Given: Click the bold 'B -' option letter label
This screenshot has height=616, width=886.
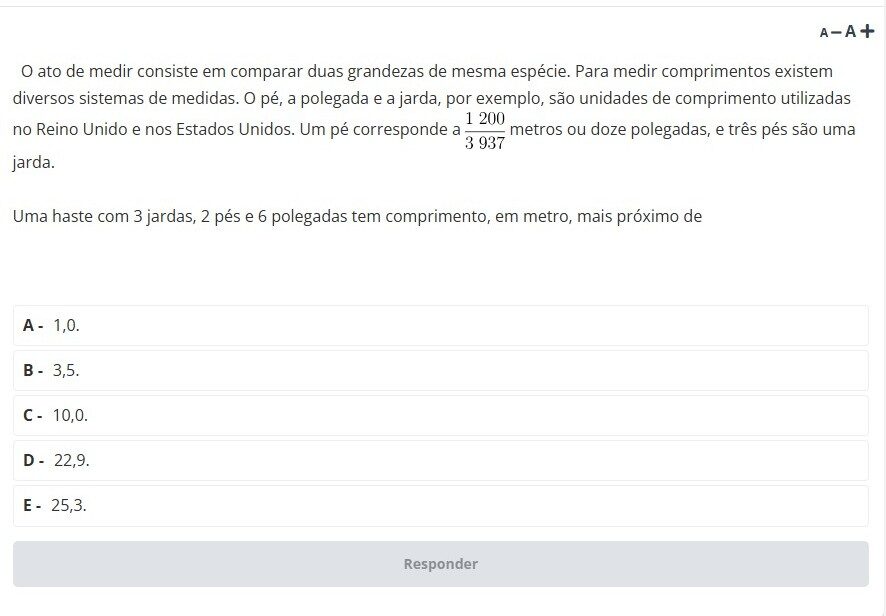Looking at the screenshot, I should coord(33,370).
